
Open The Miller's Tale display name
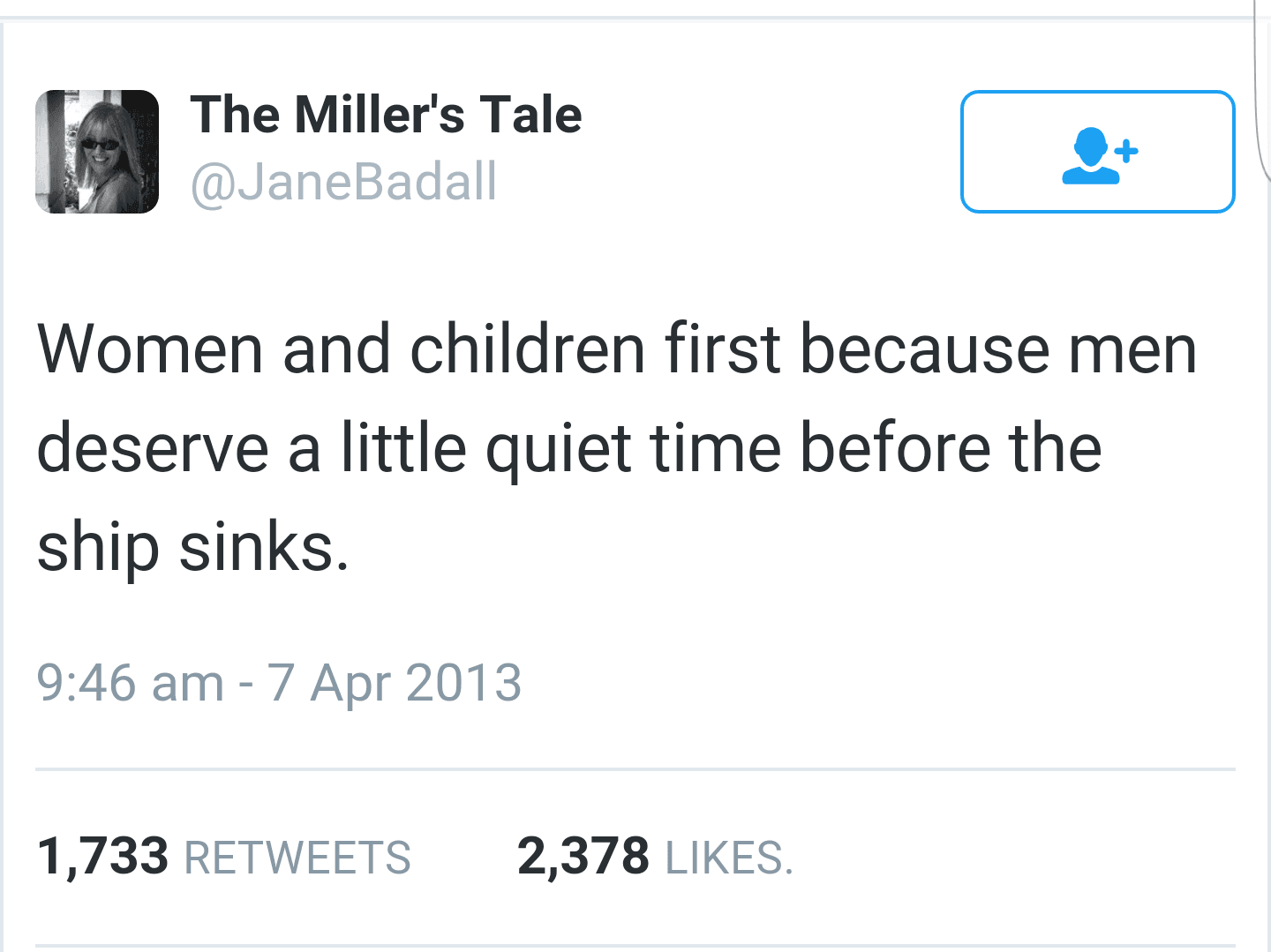pos(386,115)
